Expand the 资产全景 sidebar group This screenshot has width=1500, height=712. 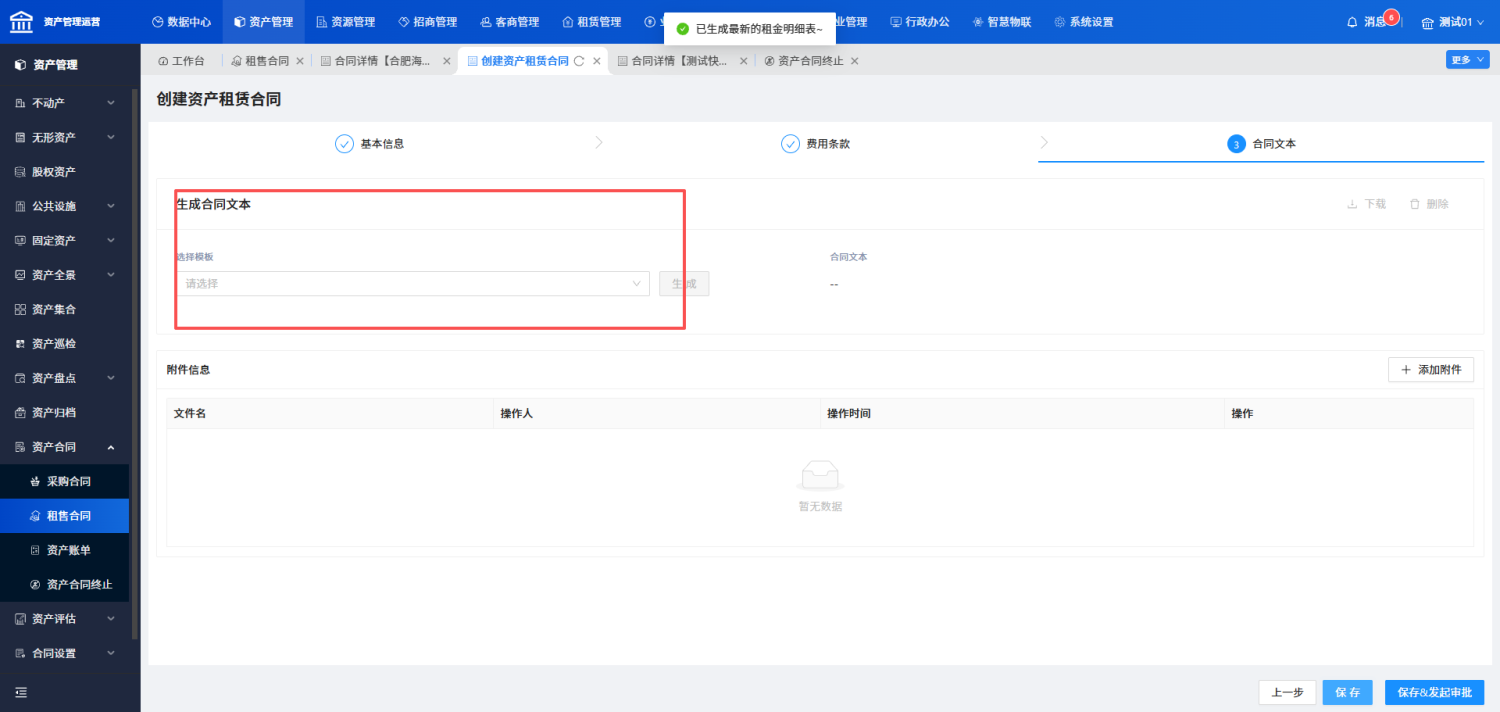tap(65, 275)
